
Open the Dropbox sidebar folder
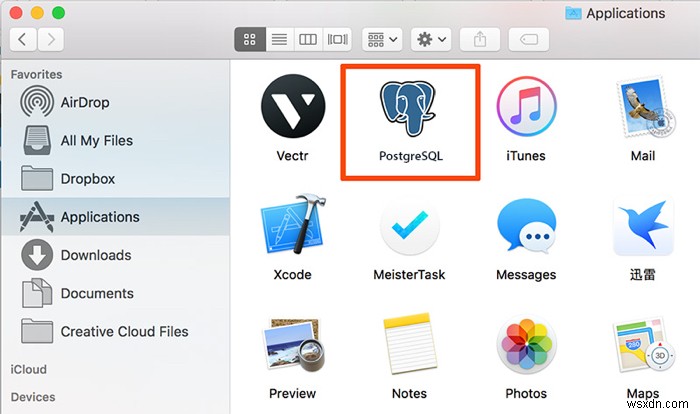pyautogui.click(x=116, y=179)
